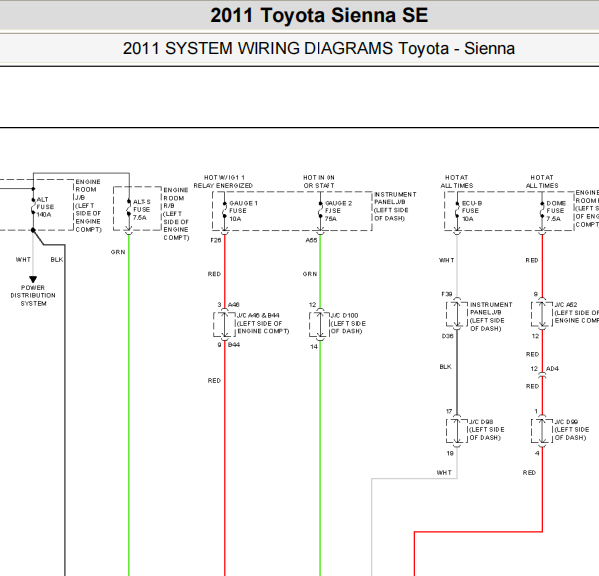Image resolution: width=599 pixels, height=576 pixels.
Task: Click the J/C D99 junction connector
Action: [542, 431]
